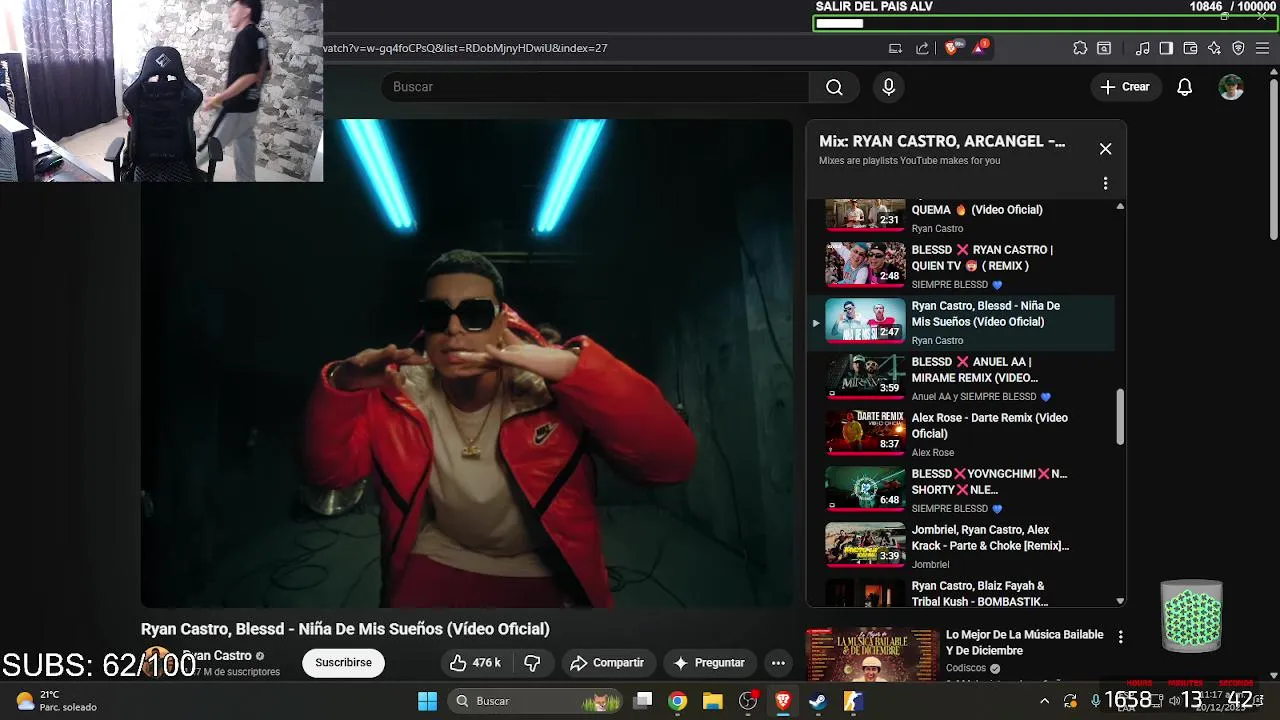Click the Crear button
Viewport: 1280px width, 720px height.
click(1126, 87)
